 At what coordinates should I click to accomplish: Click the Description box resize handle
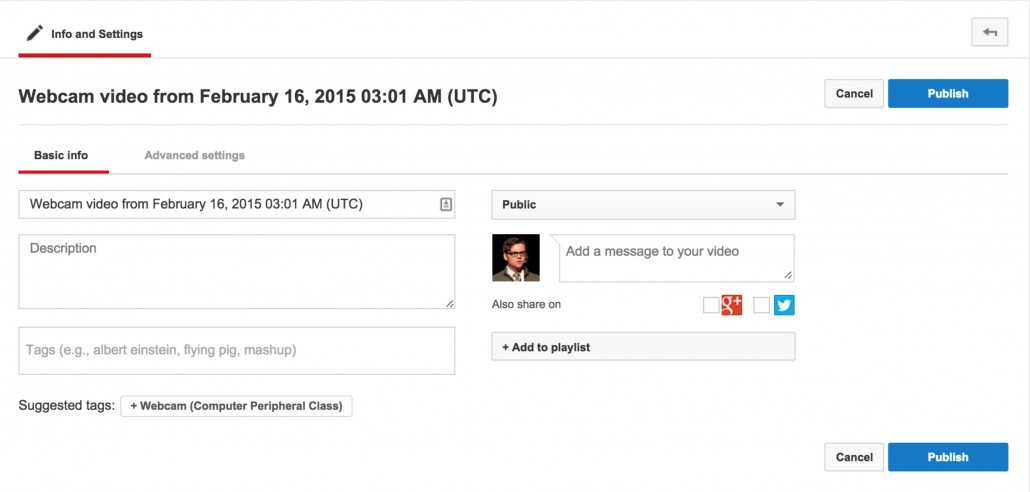(449, 303)
